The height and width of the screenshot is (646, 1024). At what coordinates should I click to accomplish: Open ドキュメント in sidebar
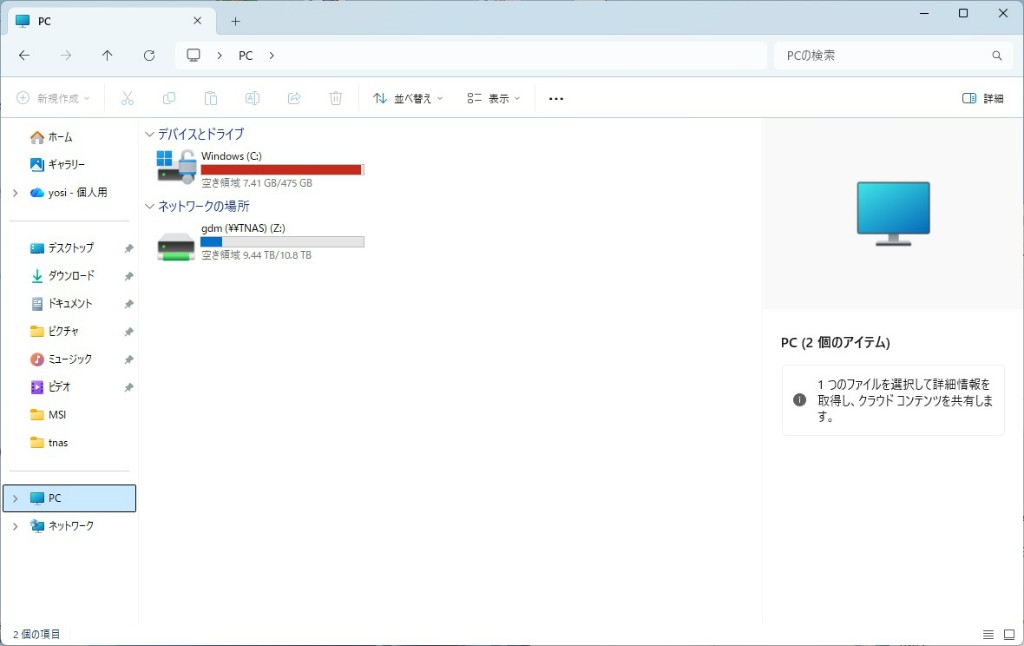pos(61,304)
